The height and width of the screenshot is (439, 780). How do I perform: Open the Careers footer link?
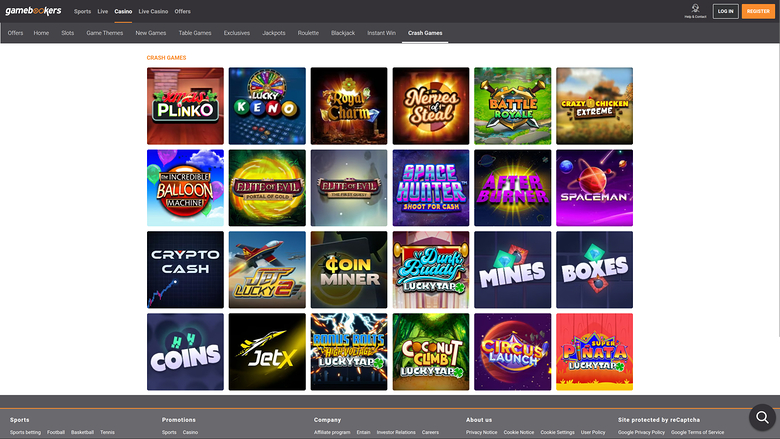(430, 433)
